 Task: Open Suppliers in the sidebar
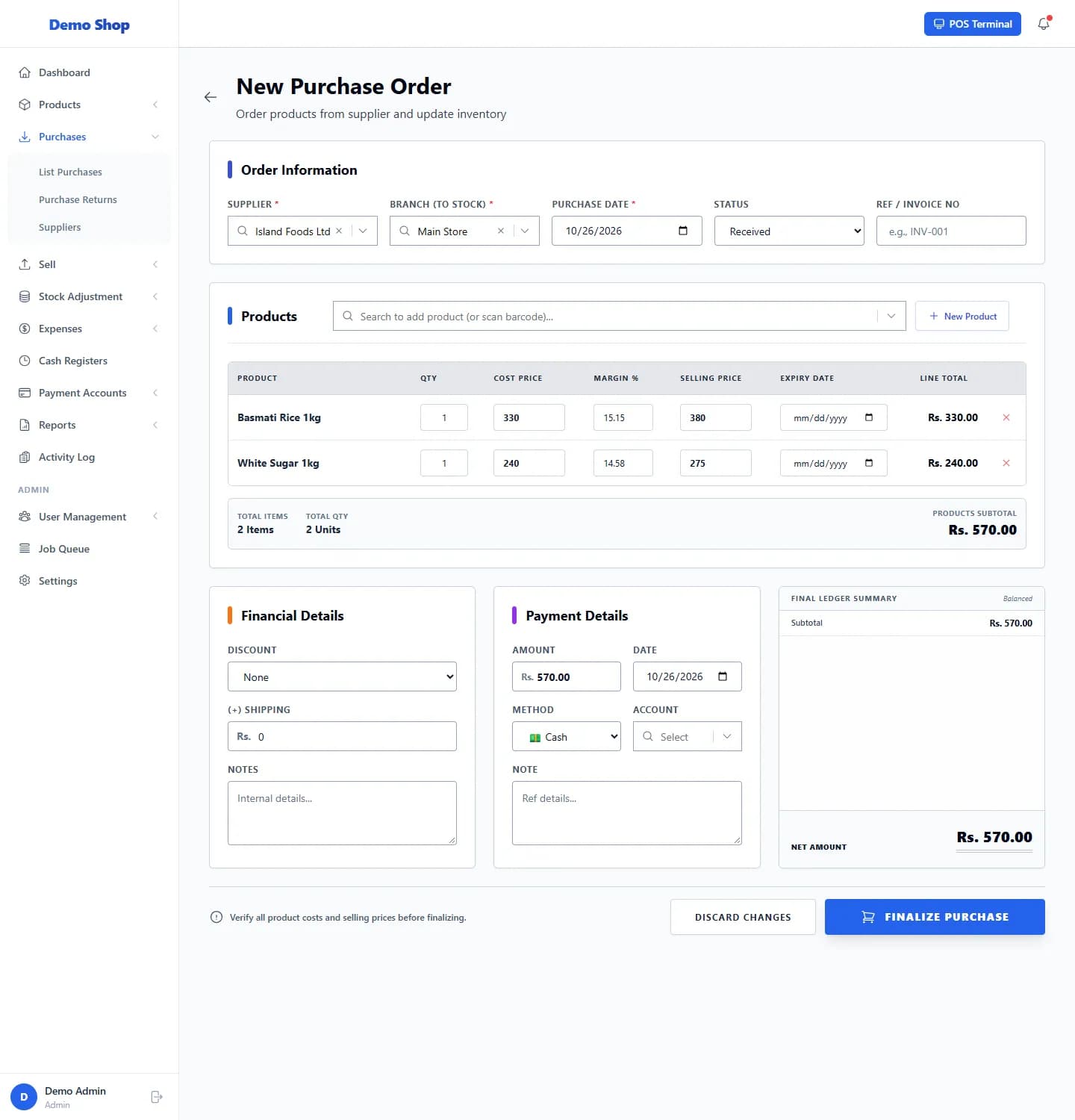(x=60, y=227)
